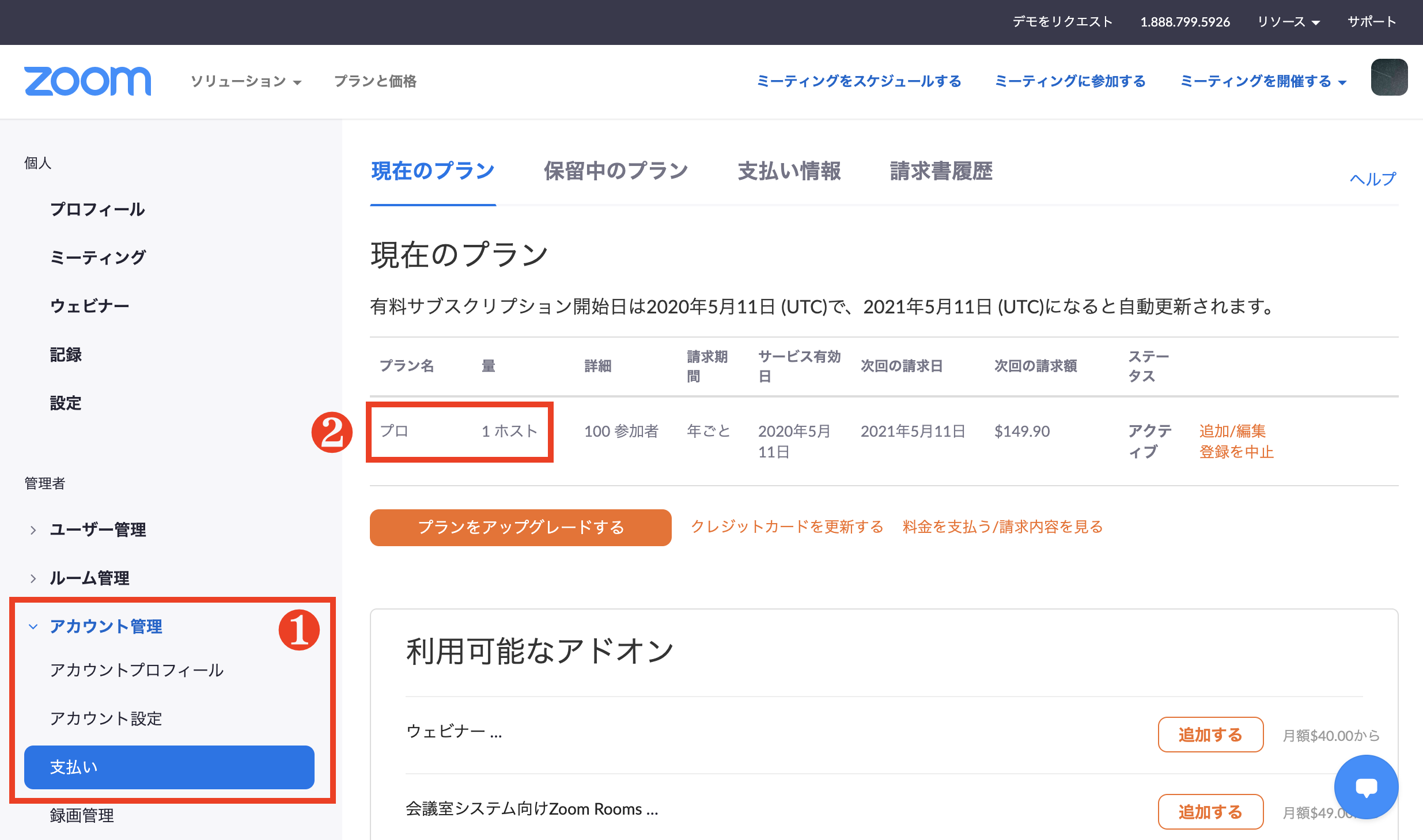Open 記録 in sidebar
This screenshot has height=840, width=1423.
point(66,354)
